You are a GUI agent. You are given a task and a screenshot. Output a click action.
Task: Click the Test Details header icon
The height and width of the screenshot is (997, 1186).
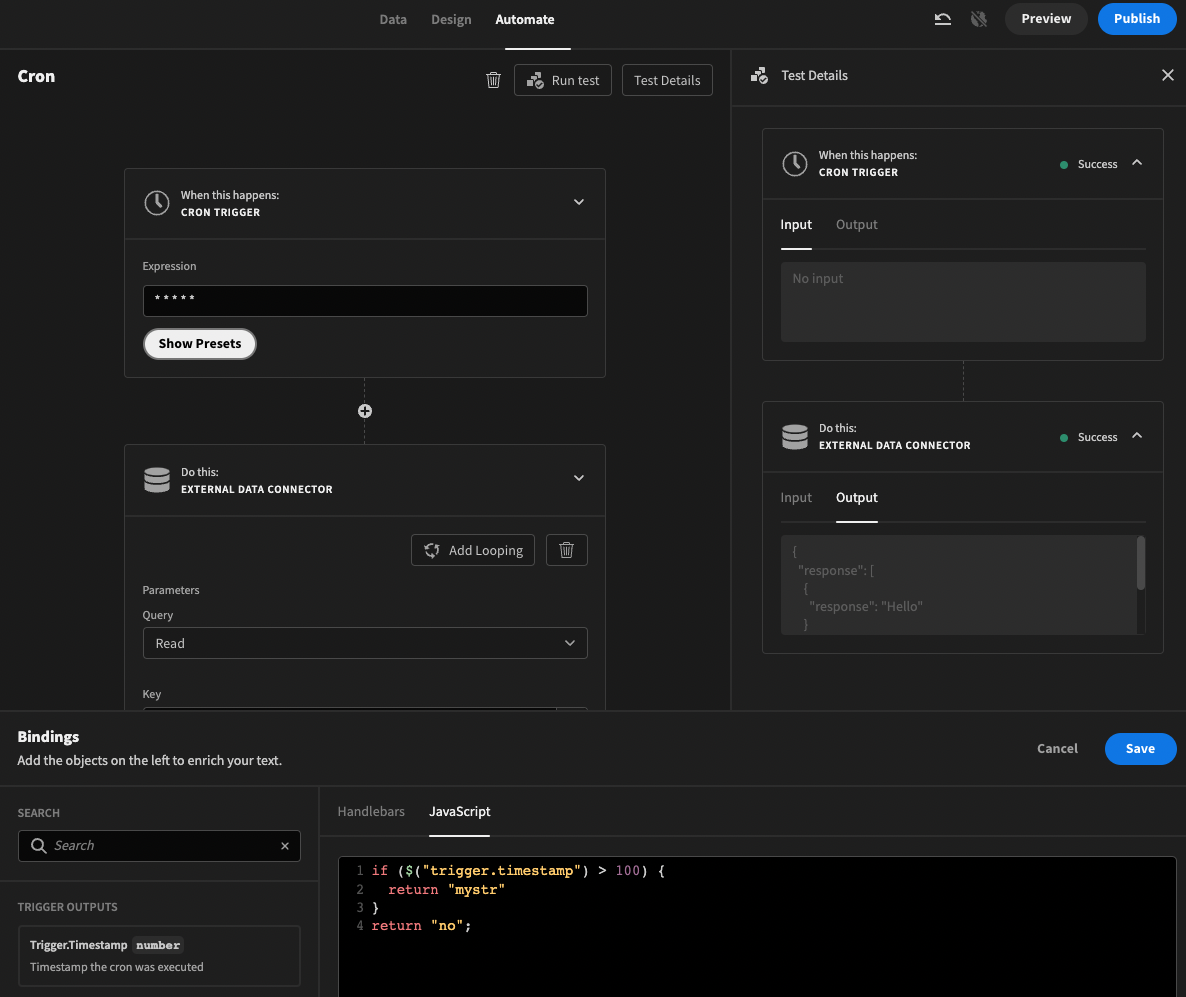click(759, 76)
